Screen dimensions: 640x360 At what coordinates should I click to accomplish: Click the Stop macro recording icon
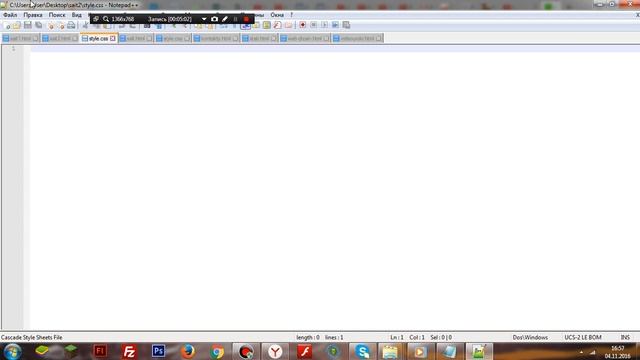click(313, 25)
